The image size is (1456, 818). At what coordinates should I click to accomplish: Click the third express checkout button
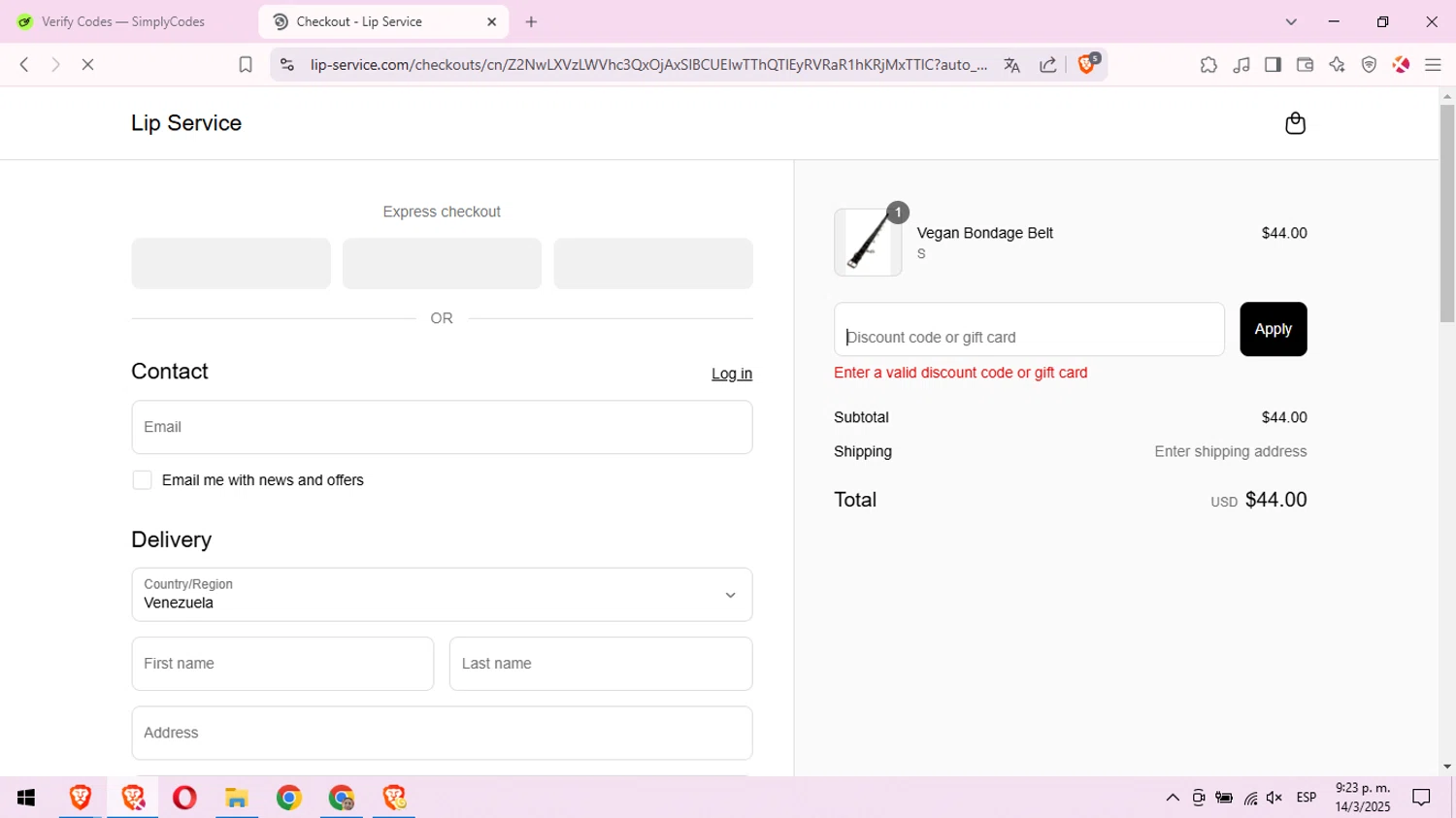click(653, 264)
